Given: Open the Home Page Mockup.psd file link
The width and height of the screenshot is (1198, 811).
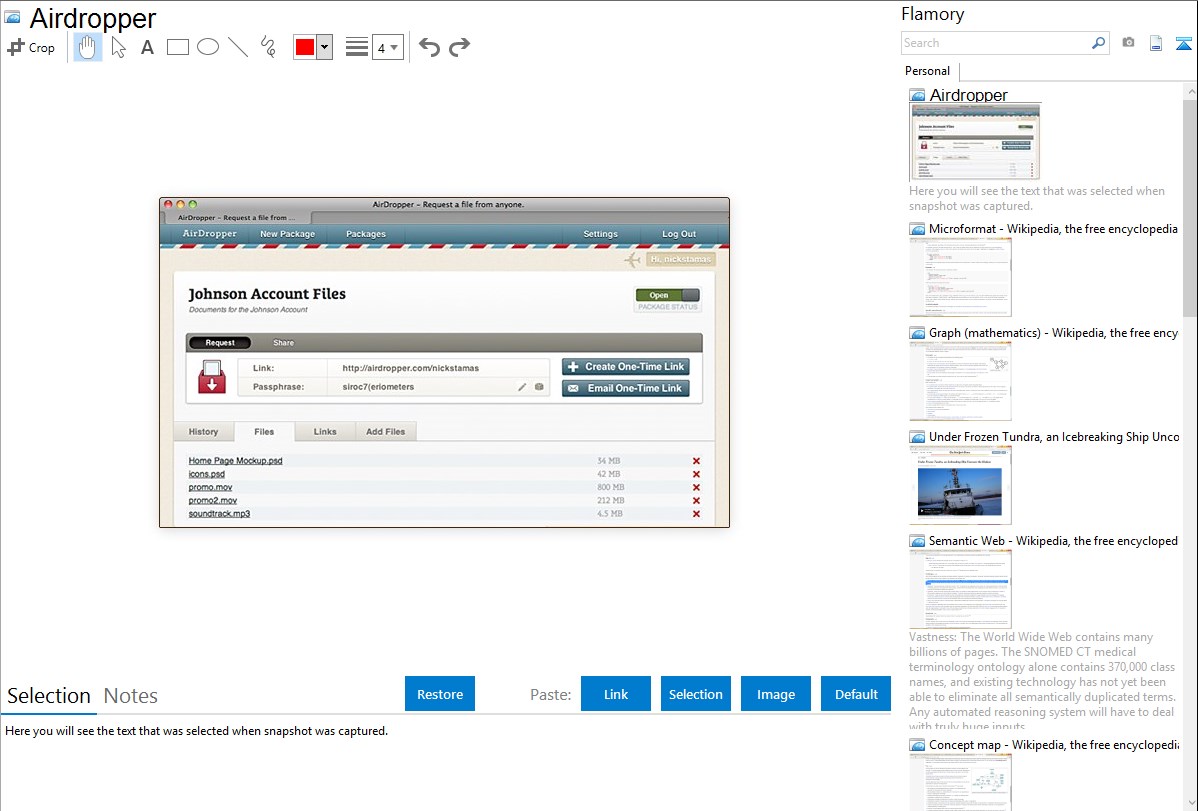Looking at the screenshot, I should (235, 461).
